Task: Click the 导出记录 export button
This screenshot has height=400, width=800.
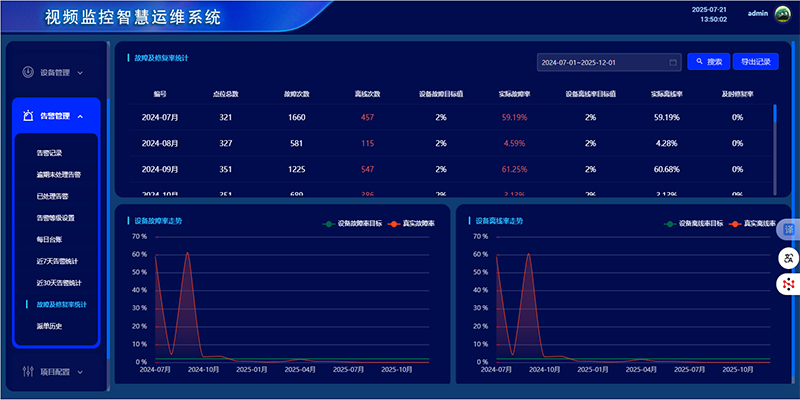Action: 756,62
